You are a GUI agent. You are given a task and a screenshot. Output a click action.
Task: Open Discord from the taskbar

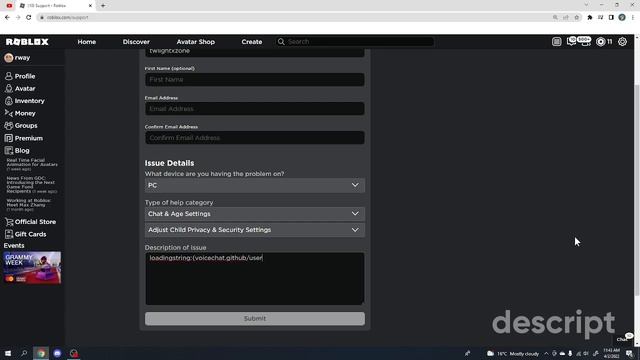pos(57,353)
